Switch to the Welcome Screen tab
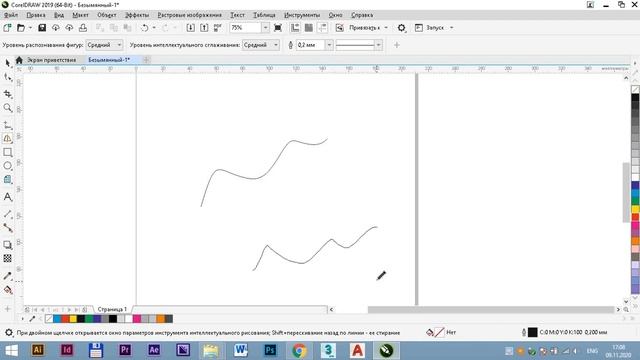Screen dimensions: 640x360 [x=51, y=60]
